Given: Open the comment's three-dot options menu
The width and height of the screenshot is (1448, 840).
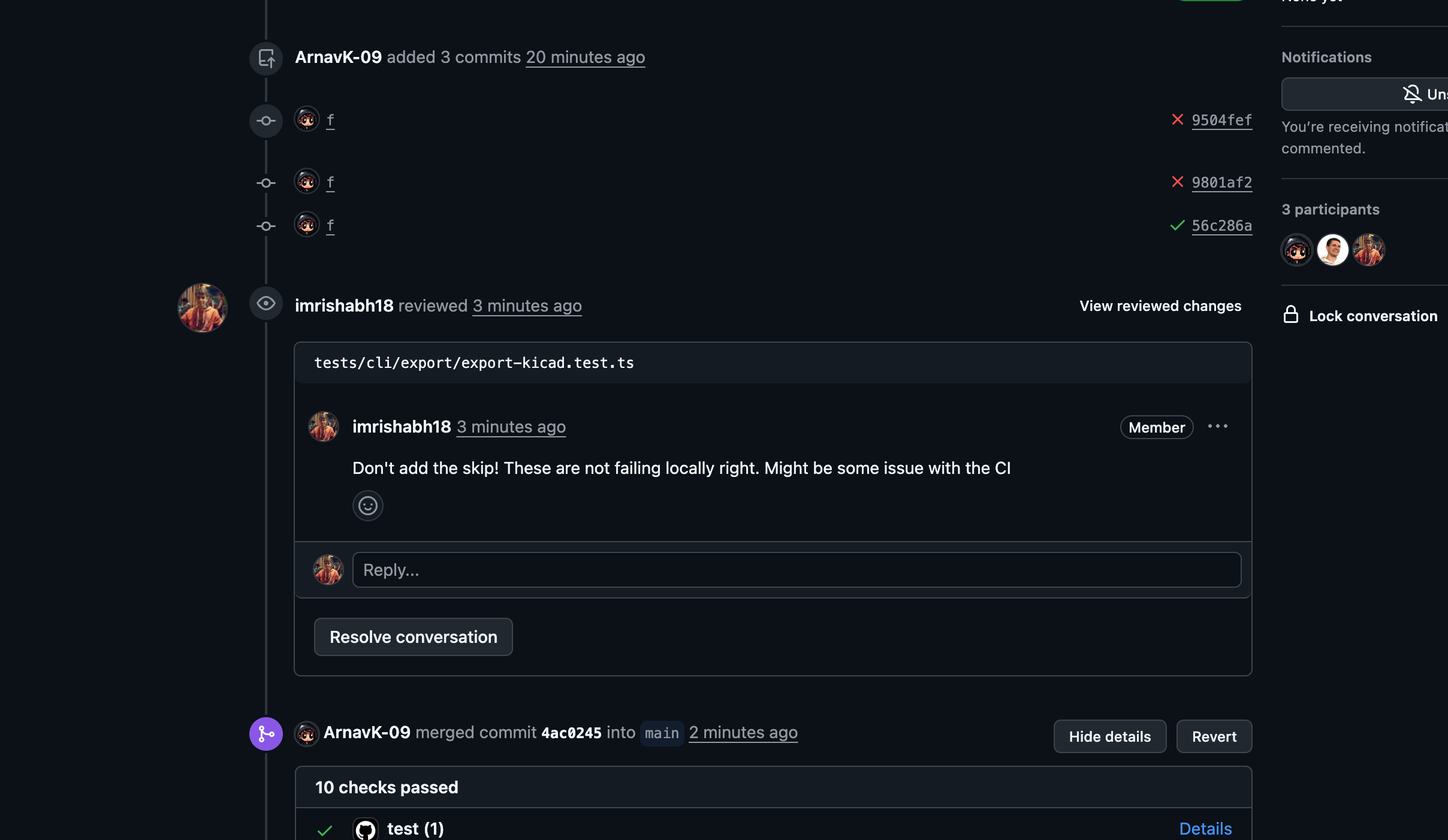Looking at the screenshot, I should tap(1217, 427).
